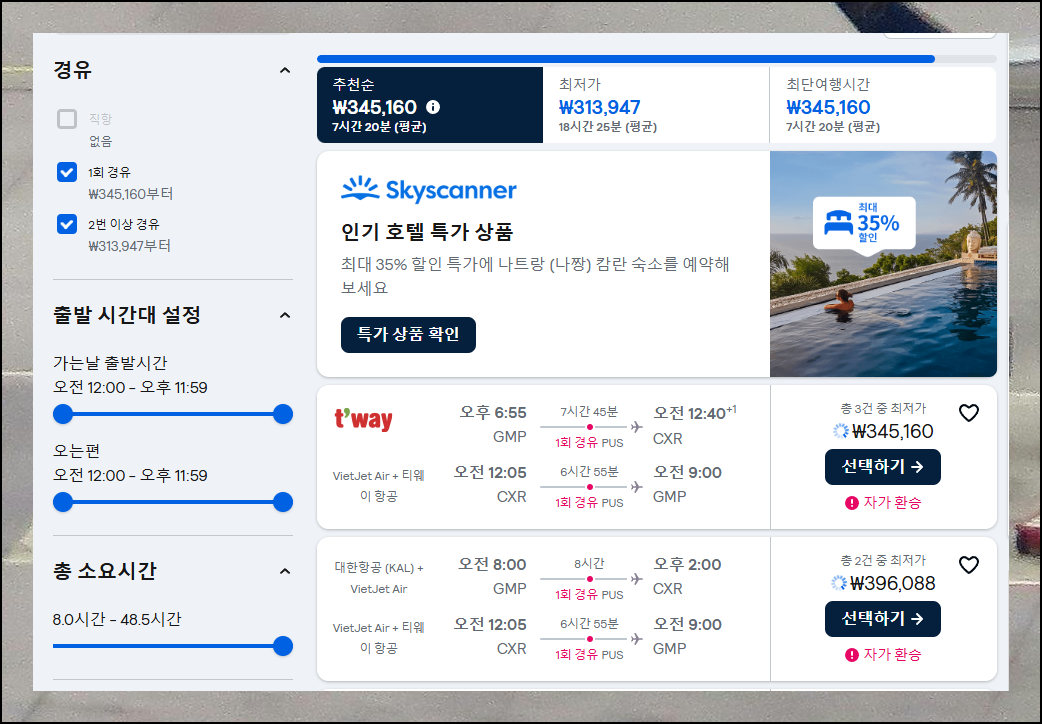Click 자가 환승 link on 대한항공 flight

coord(892,655)
